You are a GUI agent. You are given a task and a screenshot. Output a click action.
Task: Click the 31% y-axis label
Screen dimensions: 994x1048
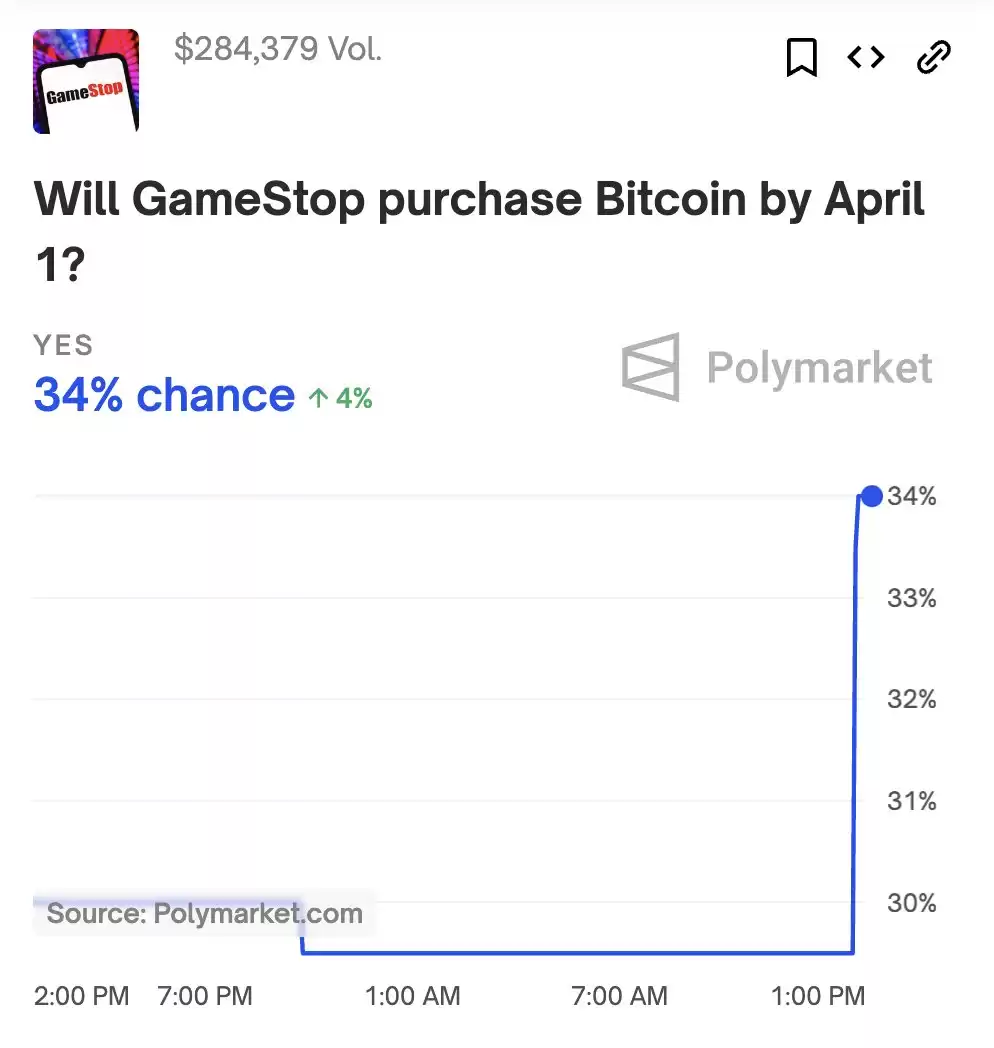pyautogui.click(x=911, y=801)
